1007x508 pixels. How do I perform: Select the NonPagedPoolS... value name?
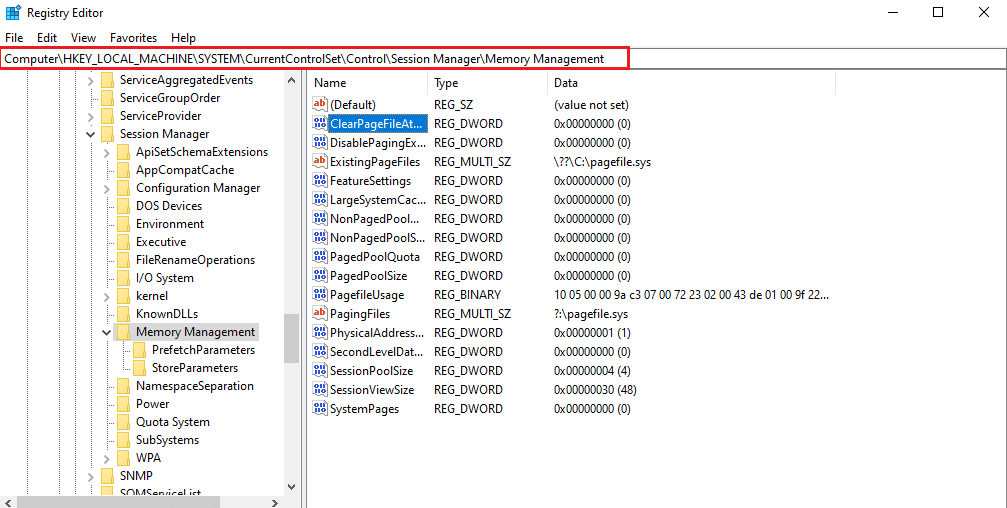377,238
